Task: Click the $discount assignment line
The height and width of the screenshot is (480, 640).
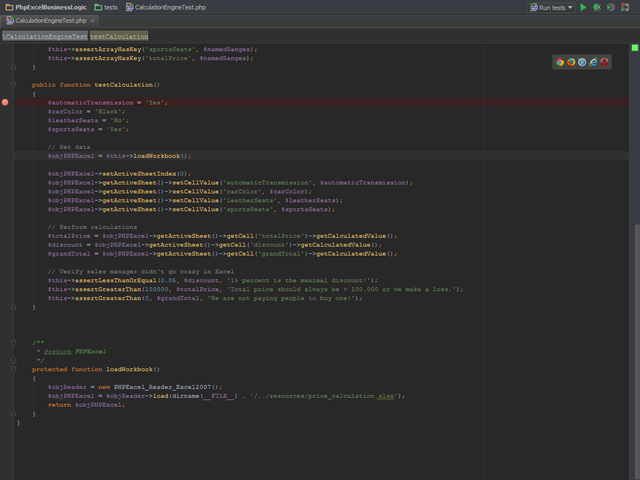Action: pyautogui.click(x=215, y=245)
